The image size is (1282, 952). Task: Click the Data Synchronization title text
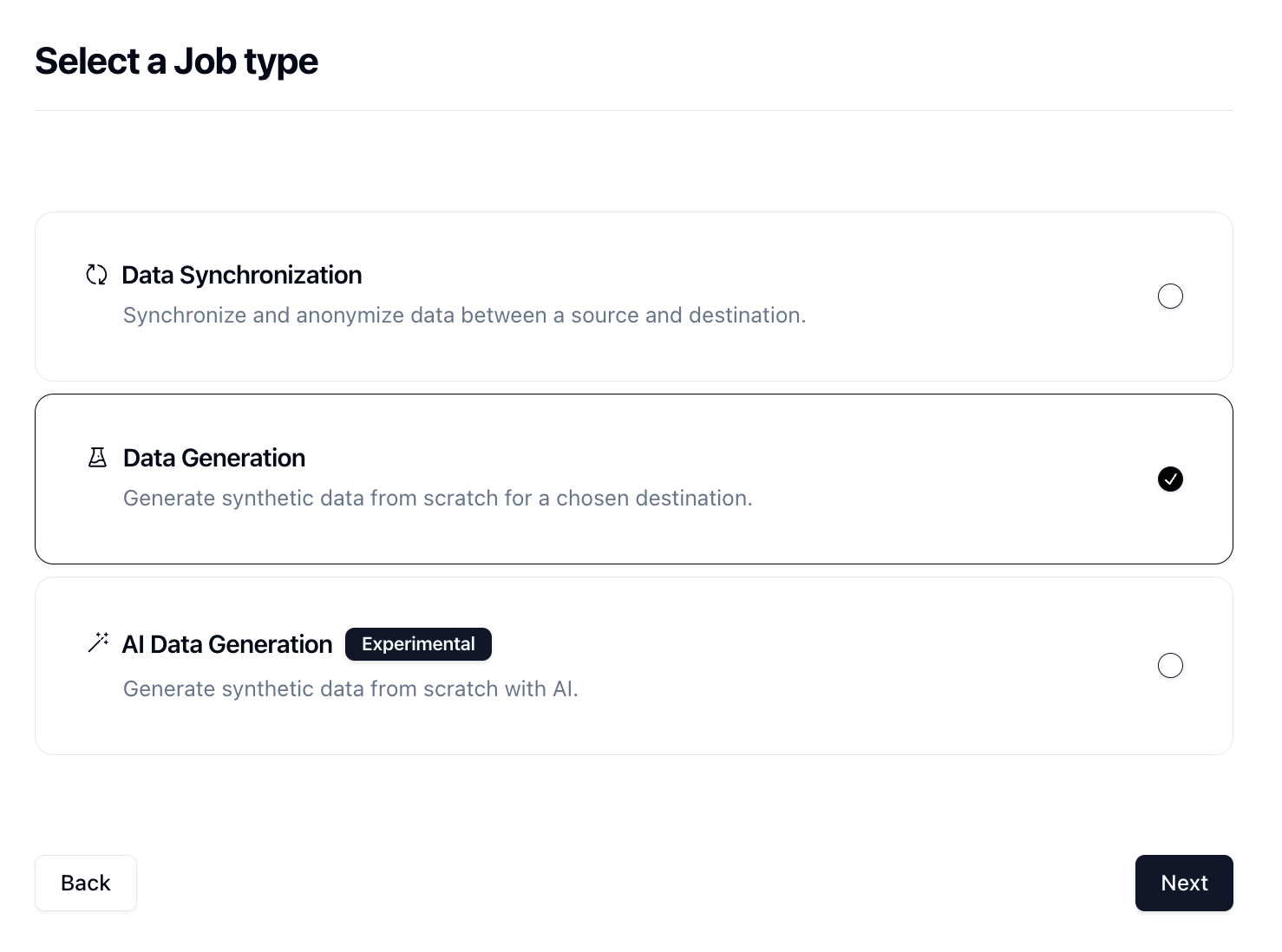[242, 275]
